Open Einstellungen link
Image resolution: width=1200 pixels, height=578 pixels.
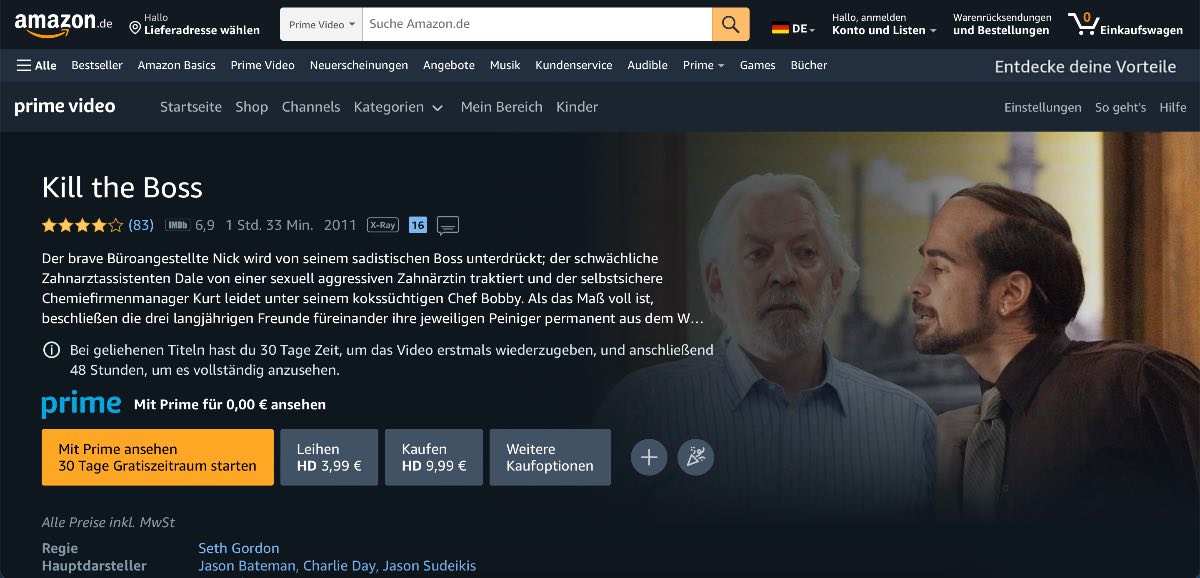click(x=1043, y=107)
